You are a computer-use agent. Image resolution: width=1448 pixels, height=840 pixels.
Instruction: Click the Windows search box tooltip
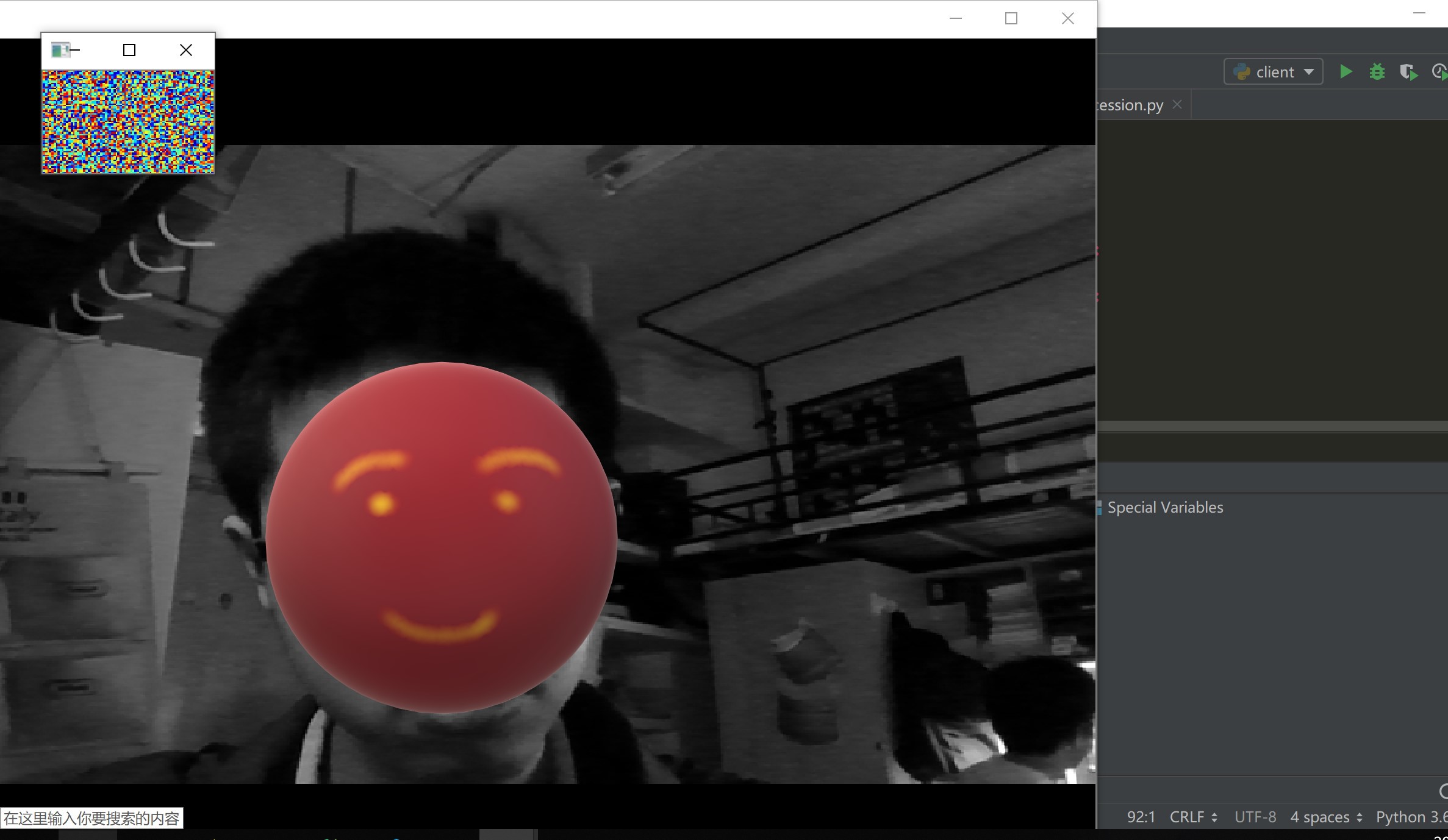[91, 818]
